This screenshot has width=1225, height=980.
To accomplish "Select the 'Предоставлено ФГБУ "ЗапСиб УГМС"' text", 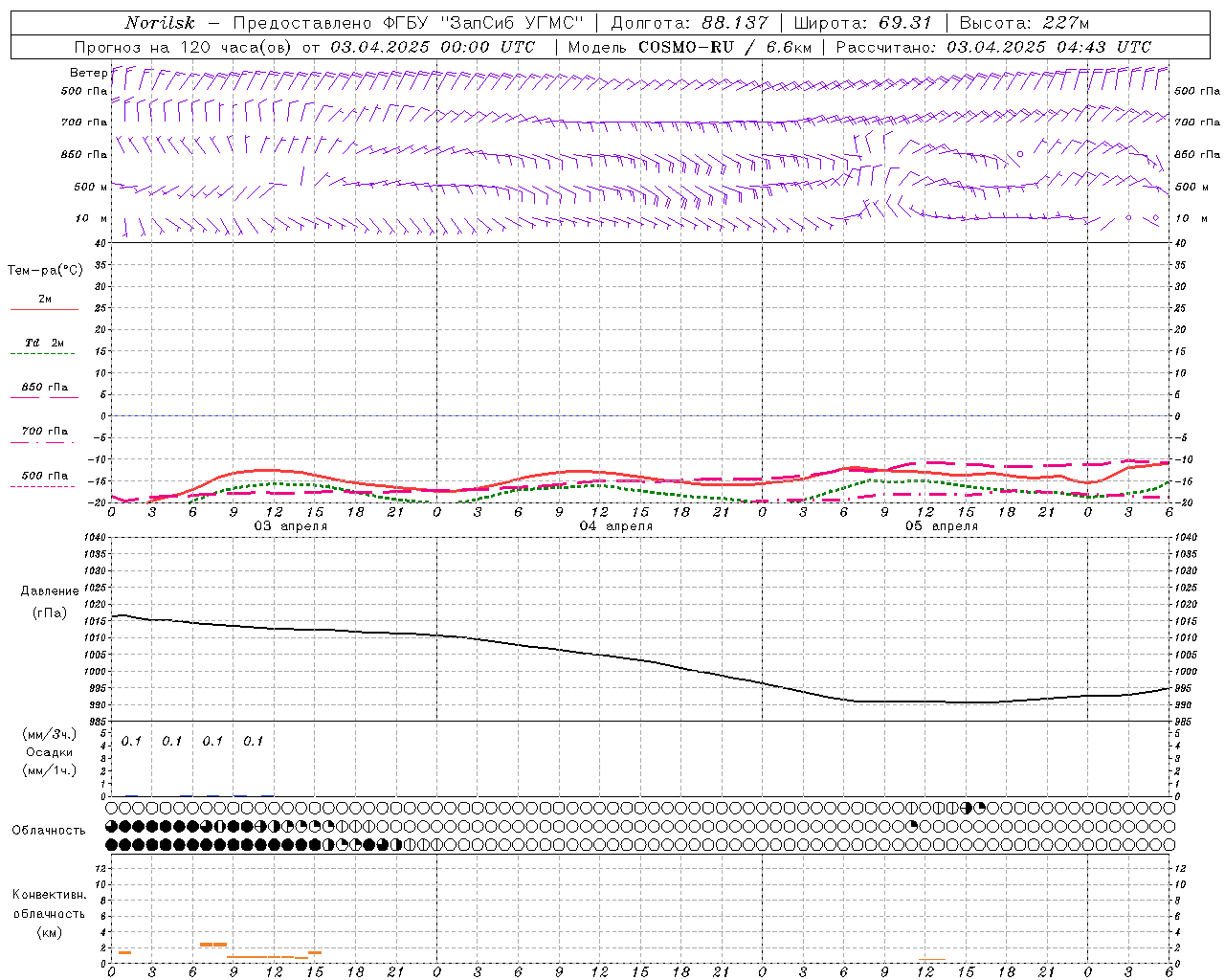I will click(x=409, y=23).
